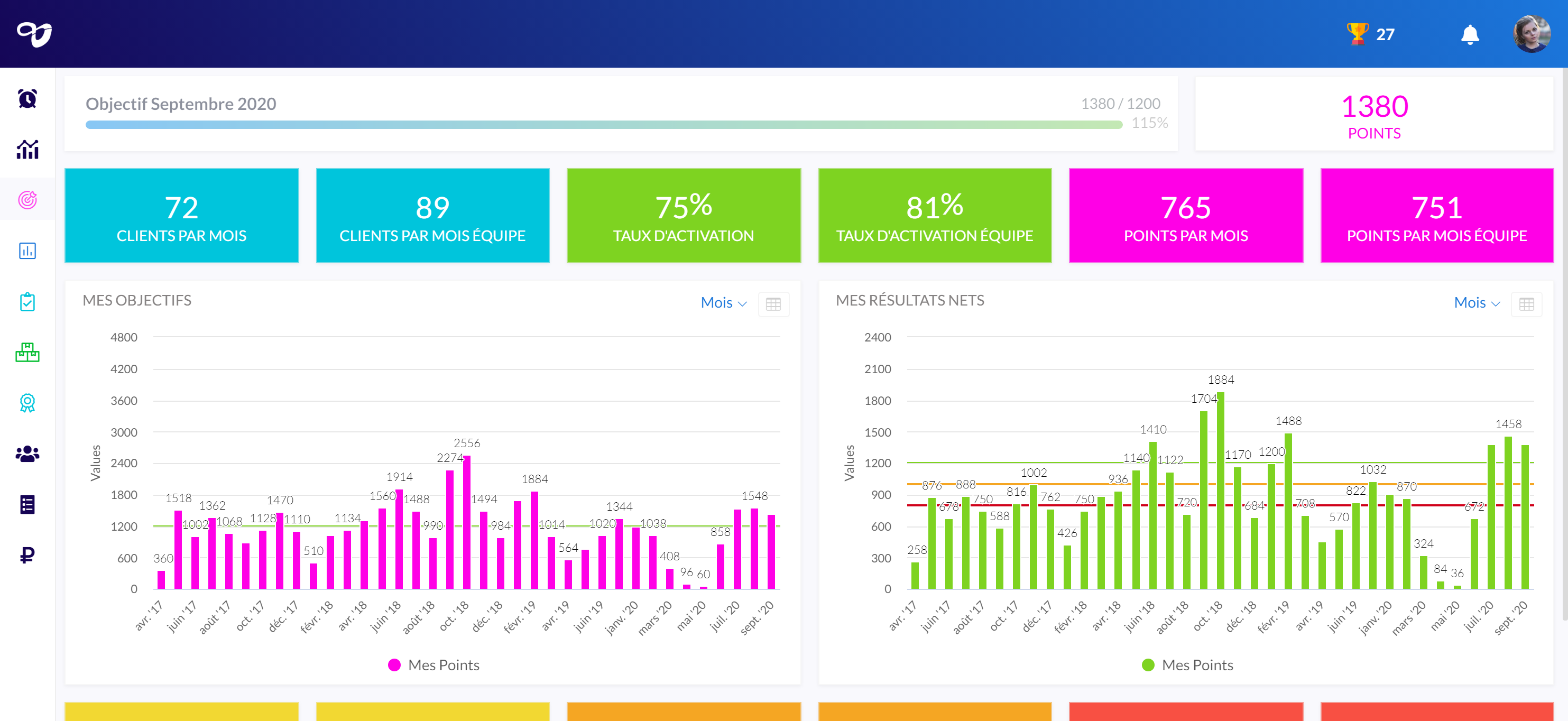Image resolution: width=1568 pixels, height=721 pixels.
Task: Open the trophy achievements icon
Action: click(1357, 34)
